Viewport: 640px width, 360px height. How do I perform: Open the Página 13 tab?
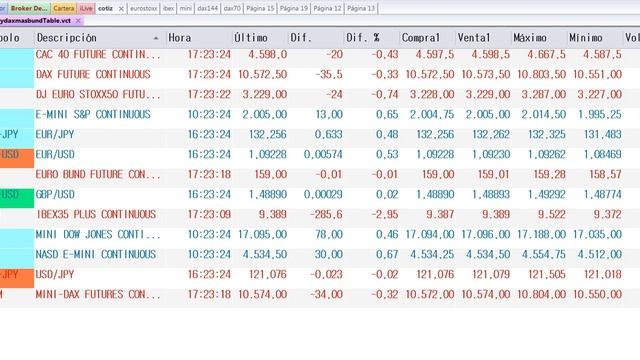[x=361, y=8]
